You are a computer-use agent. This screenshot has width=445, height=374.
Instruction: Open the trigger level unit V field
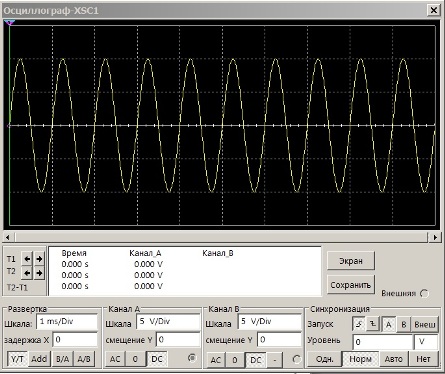coord(426,342)
